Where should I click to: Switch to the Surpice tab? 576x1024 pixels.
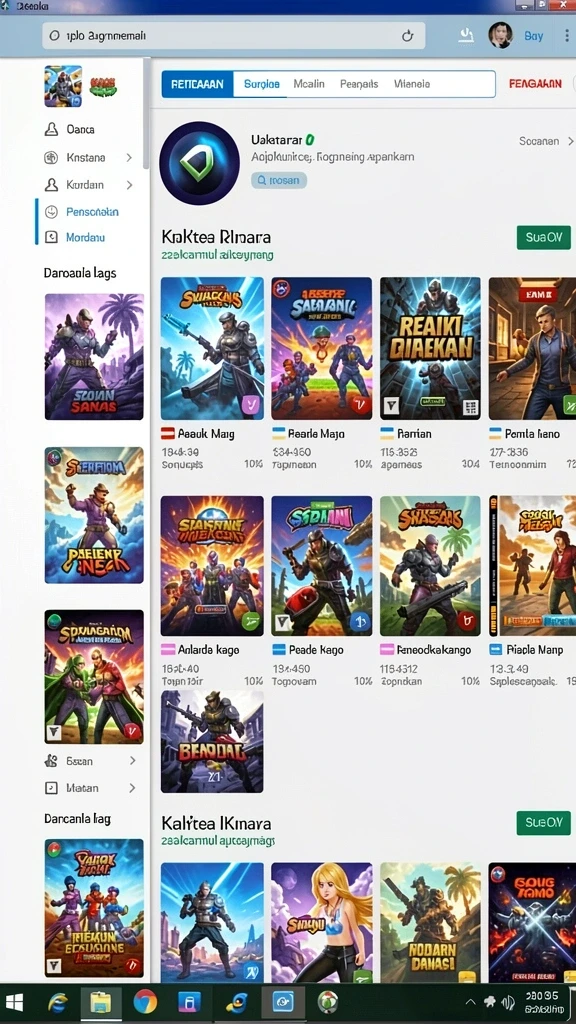point(261,84)
